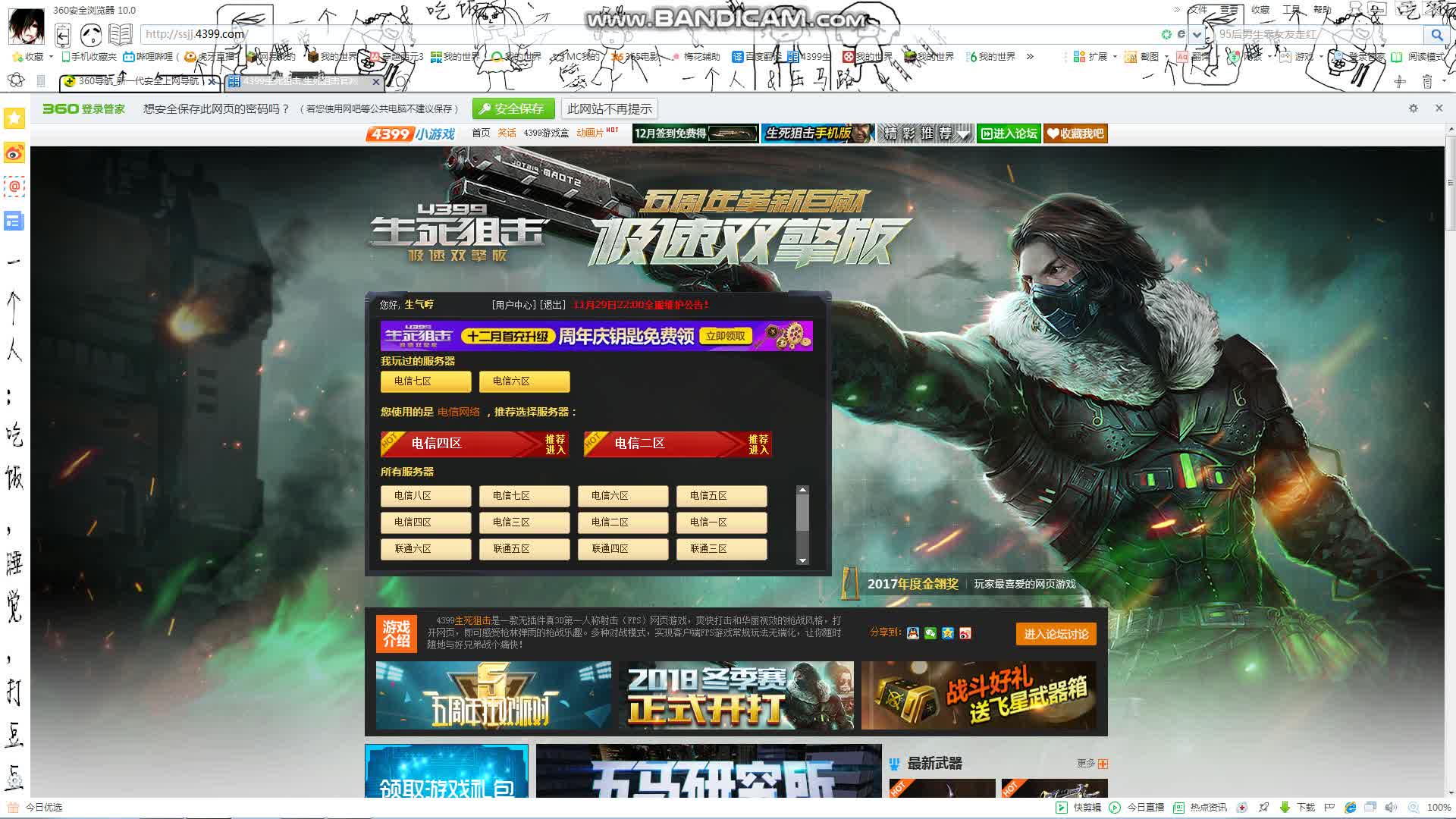Click 立即领取 on anniversary key banner
Screen dimensions: 1456x819
click(x=726, y=336)
